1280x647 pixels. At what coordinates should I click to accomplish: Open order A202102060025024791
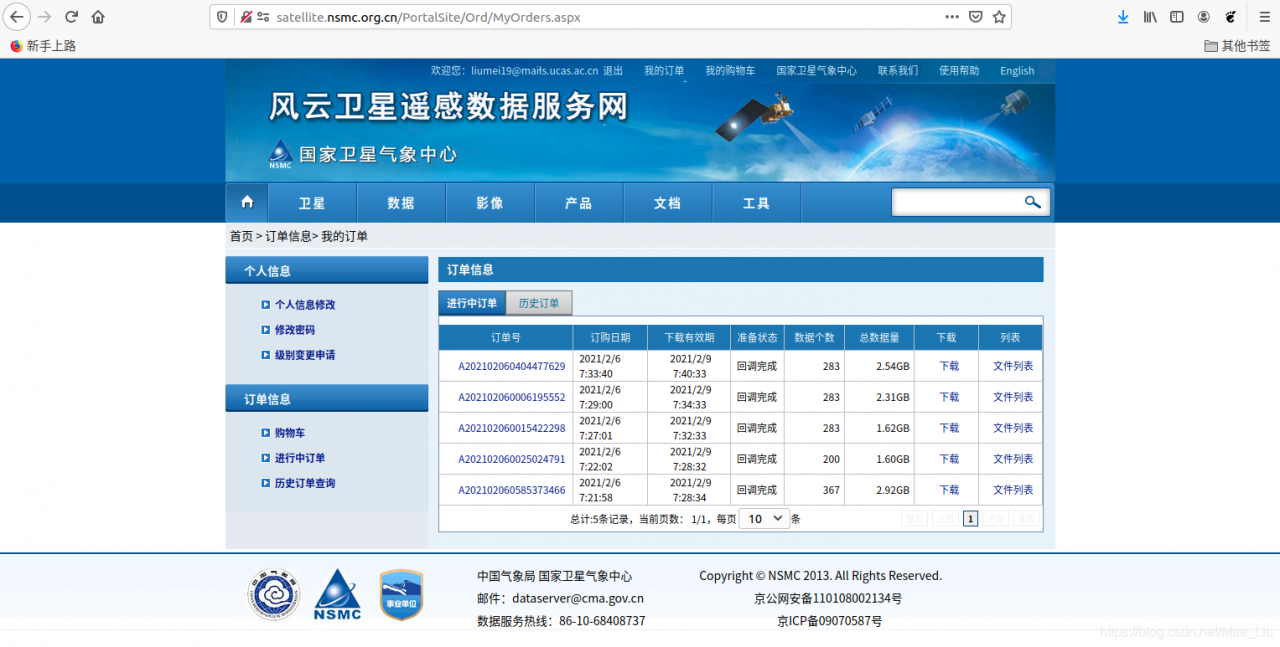point(512,459)
